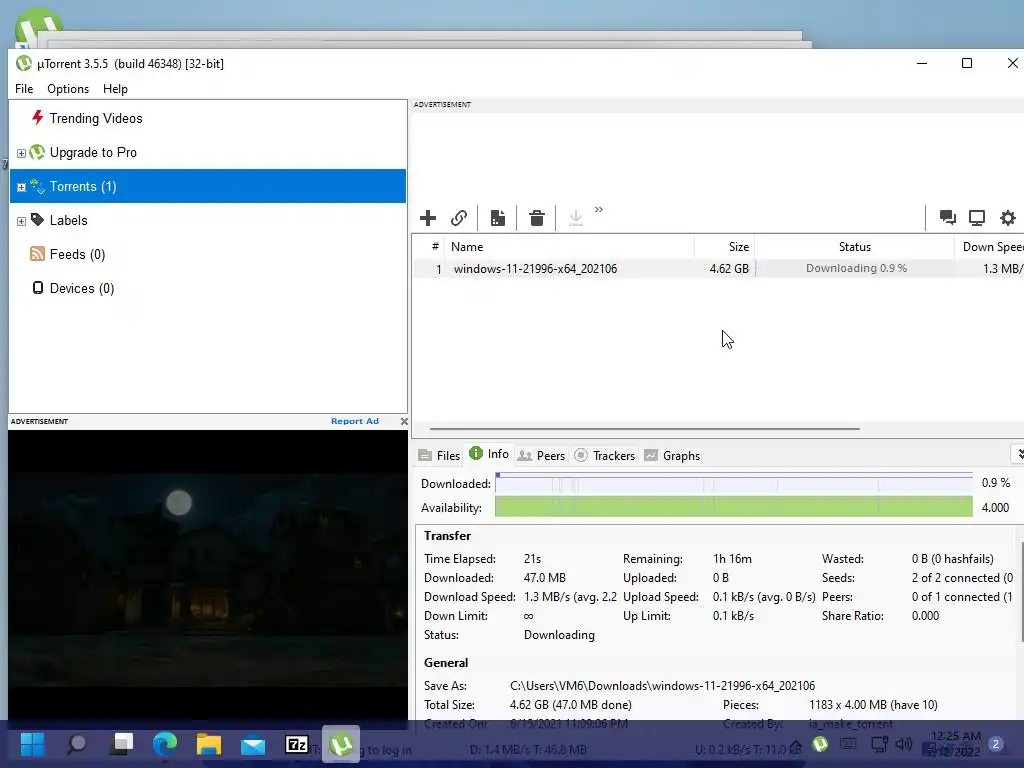Switch to the Info tab
Viewport: 1024px width, 768px height.
click(489, 454)
